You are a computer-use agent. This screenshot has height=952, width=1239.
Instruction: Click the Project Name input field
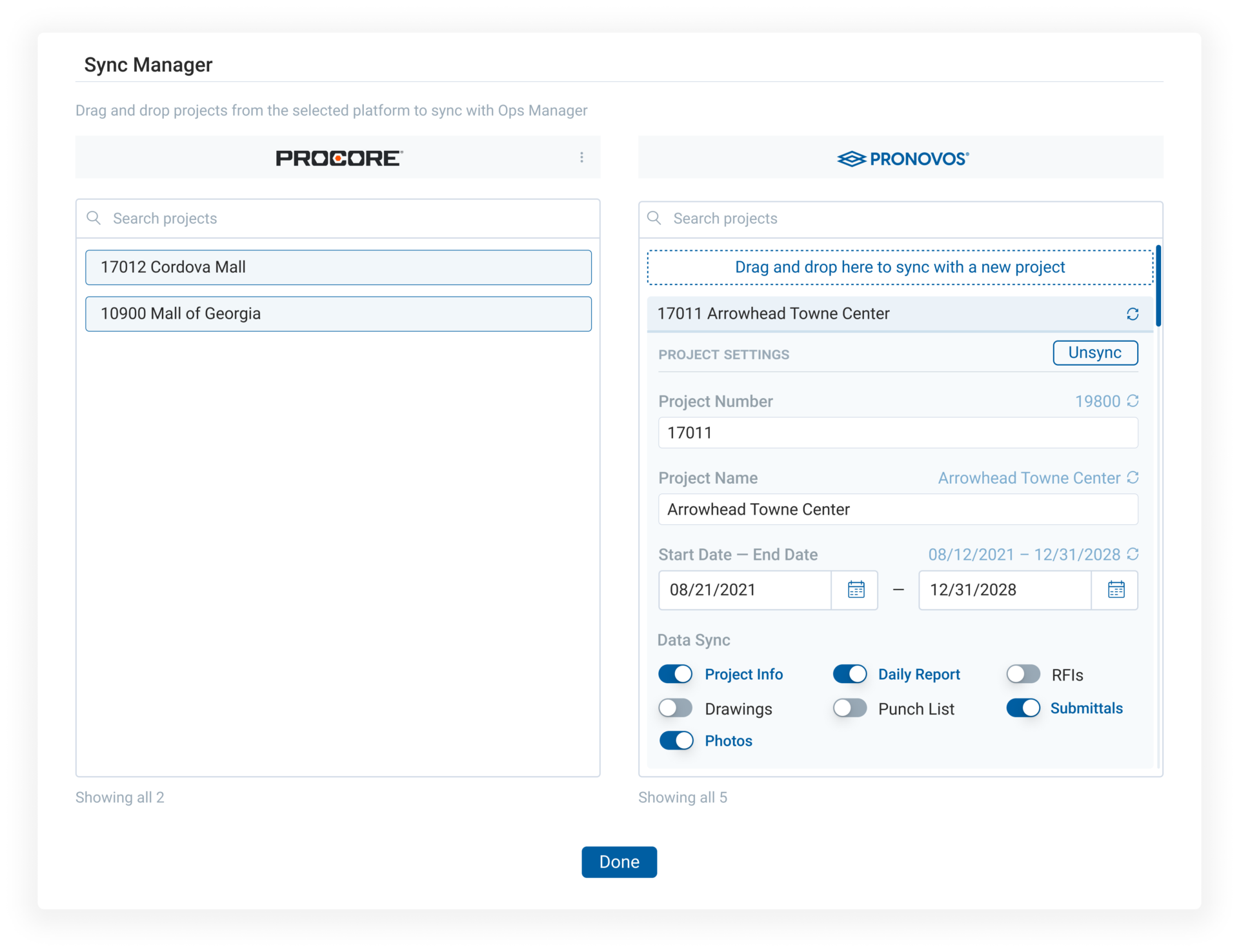click(898, 510)
